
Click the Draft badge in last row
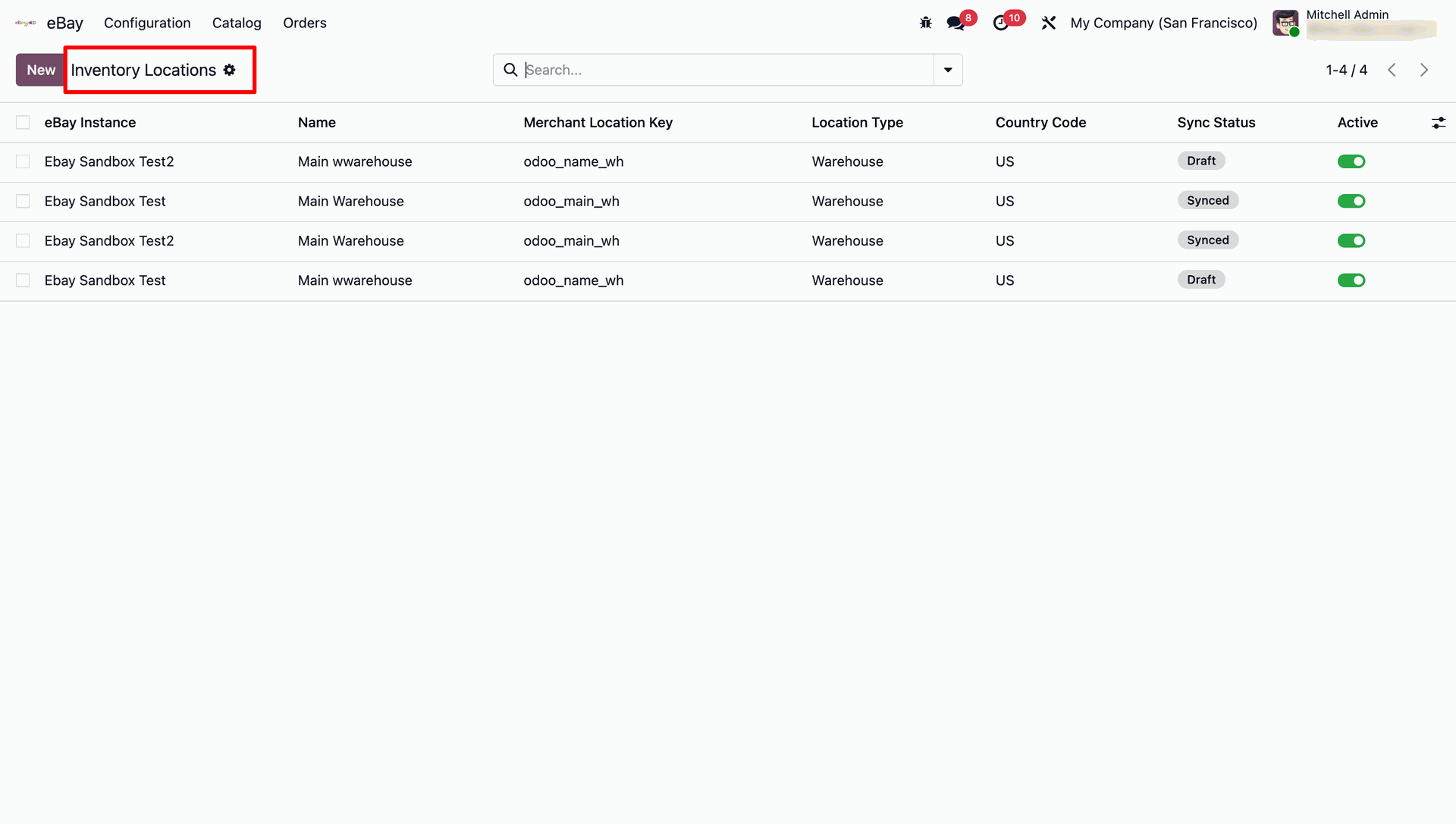[x=1201, y=280]
